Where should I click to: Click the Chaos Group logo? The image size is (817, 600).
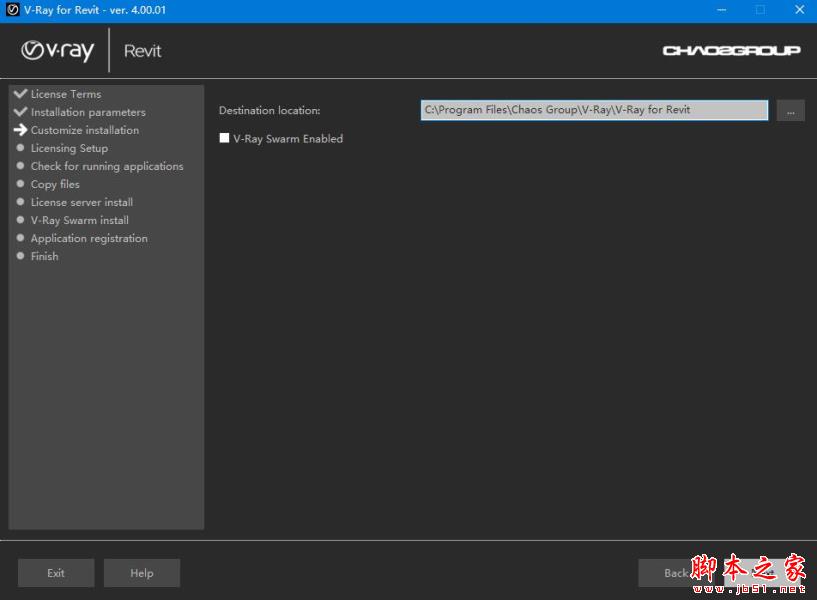pos(732,51)
